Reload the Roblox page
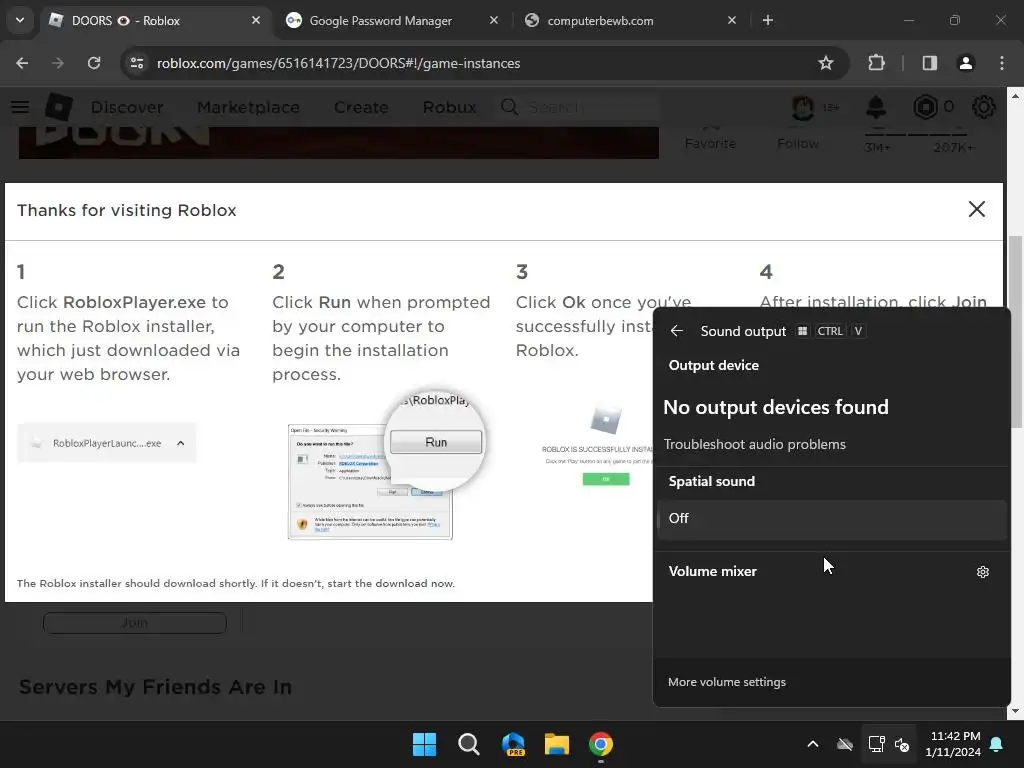 click(x=94, y=63)
